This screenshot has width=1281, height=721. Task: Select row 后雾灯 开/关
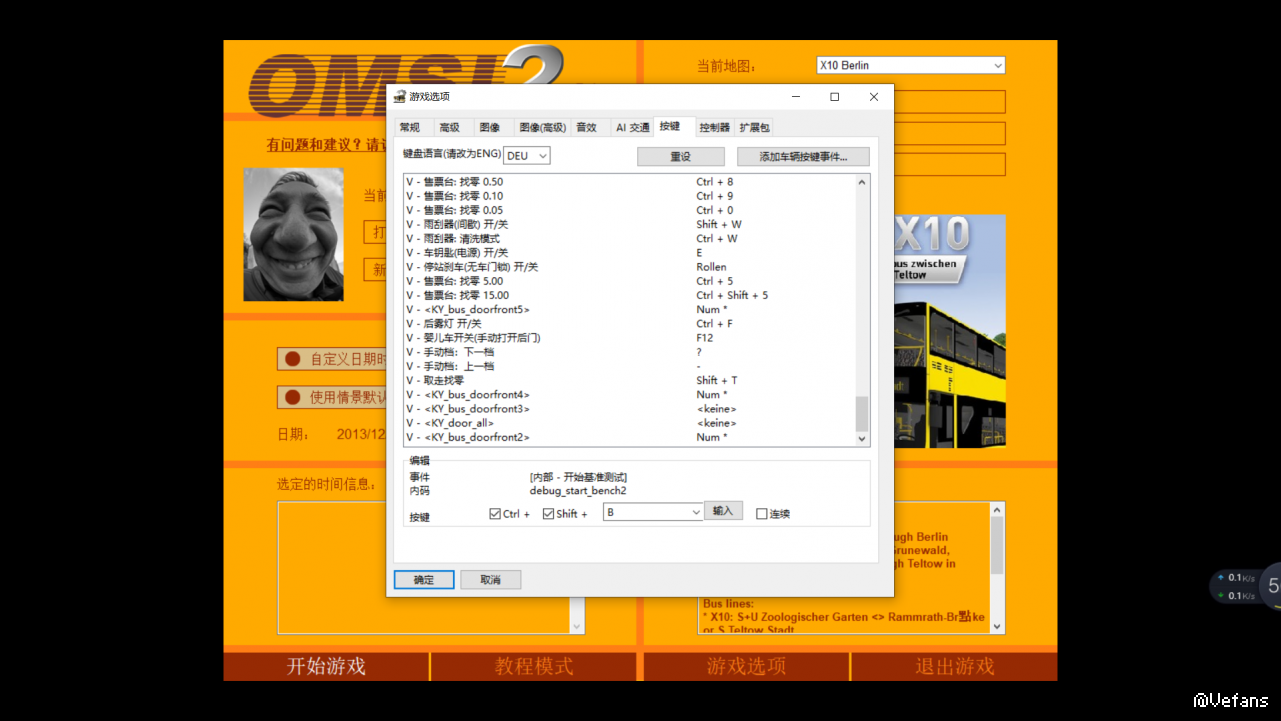[x=630, y=324]
